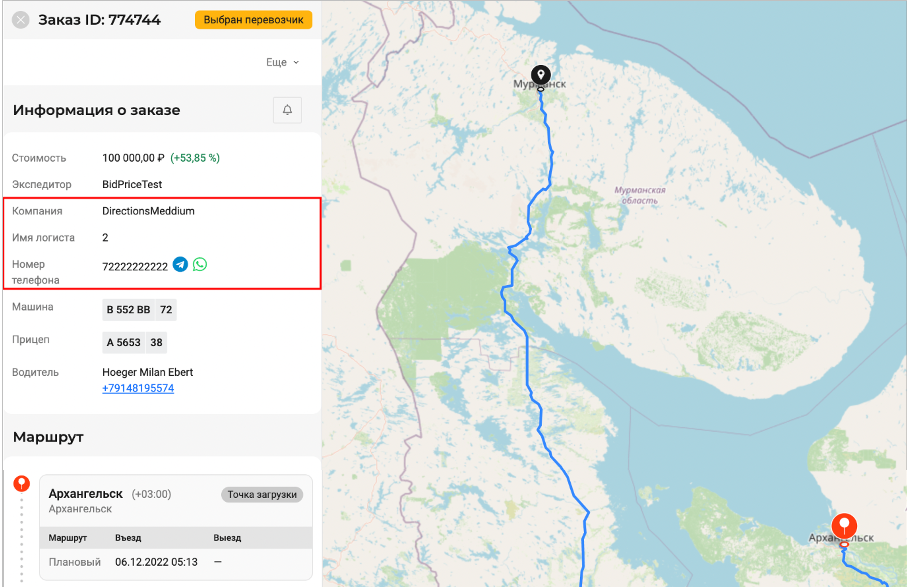Click the red Arkhangelsk map pin
907x587 pixels.
point(844,526)
